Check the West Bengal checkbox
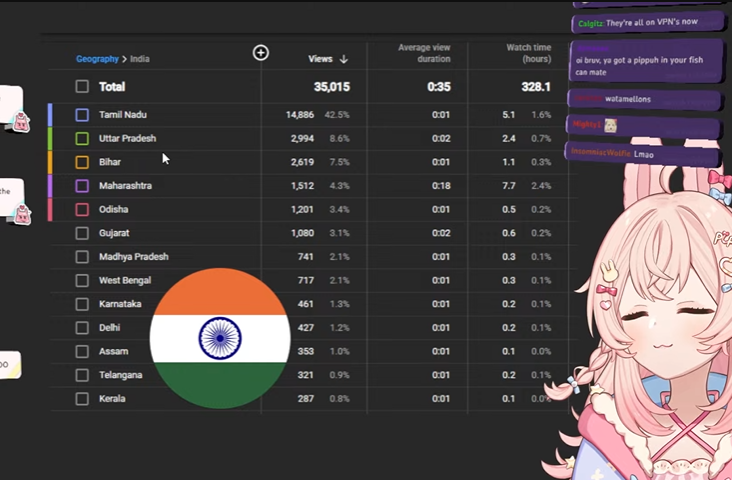Viewport: 732px width, 480px height. pyautogui.click(x=82, y=281)
